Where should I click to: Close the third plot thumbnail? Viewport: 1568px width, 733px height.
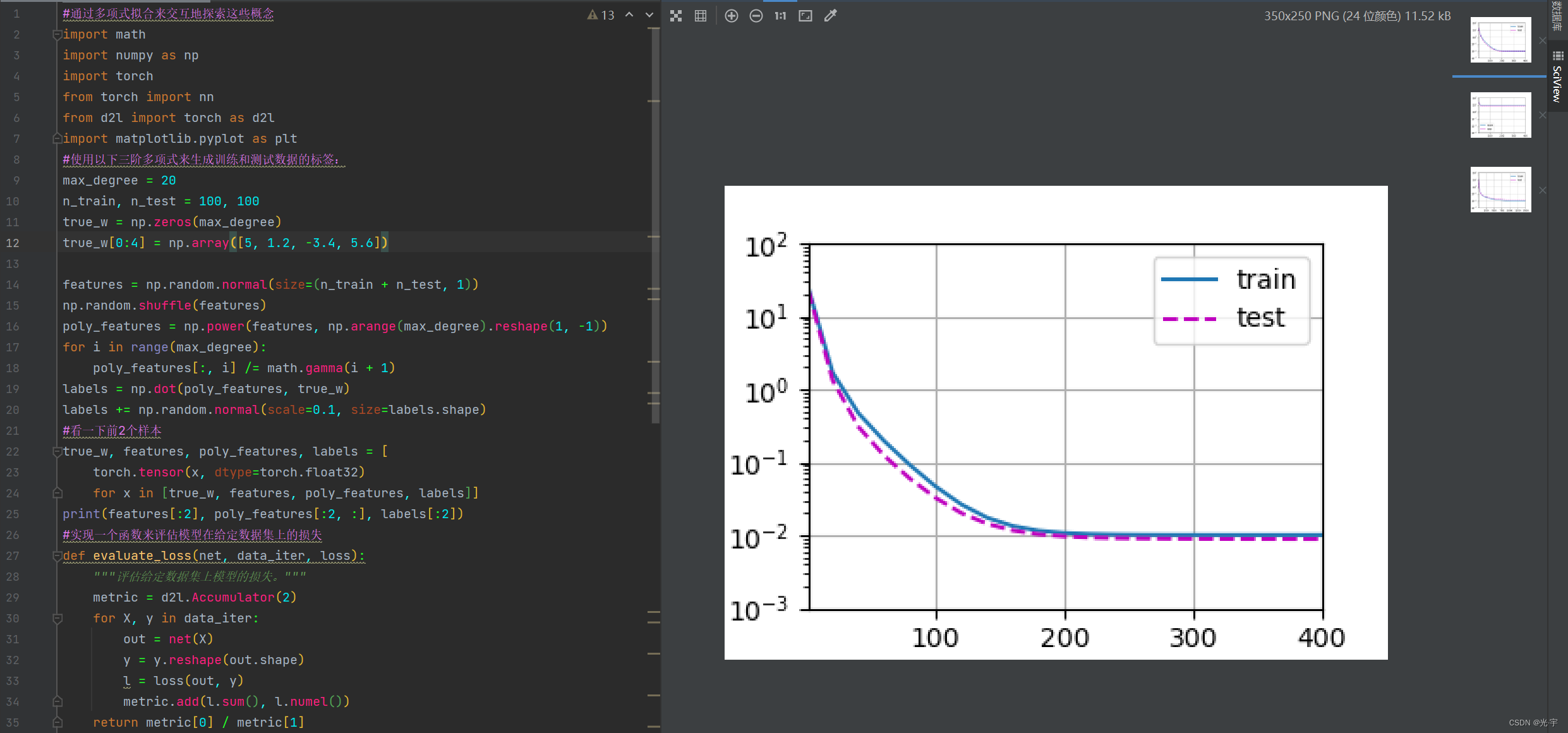1542,190
